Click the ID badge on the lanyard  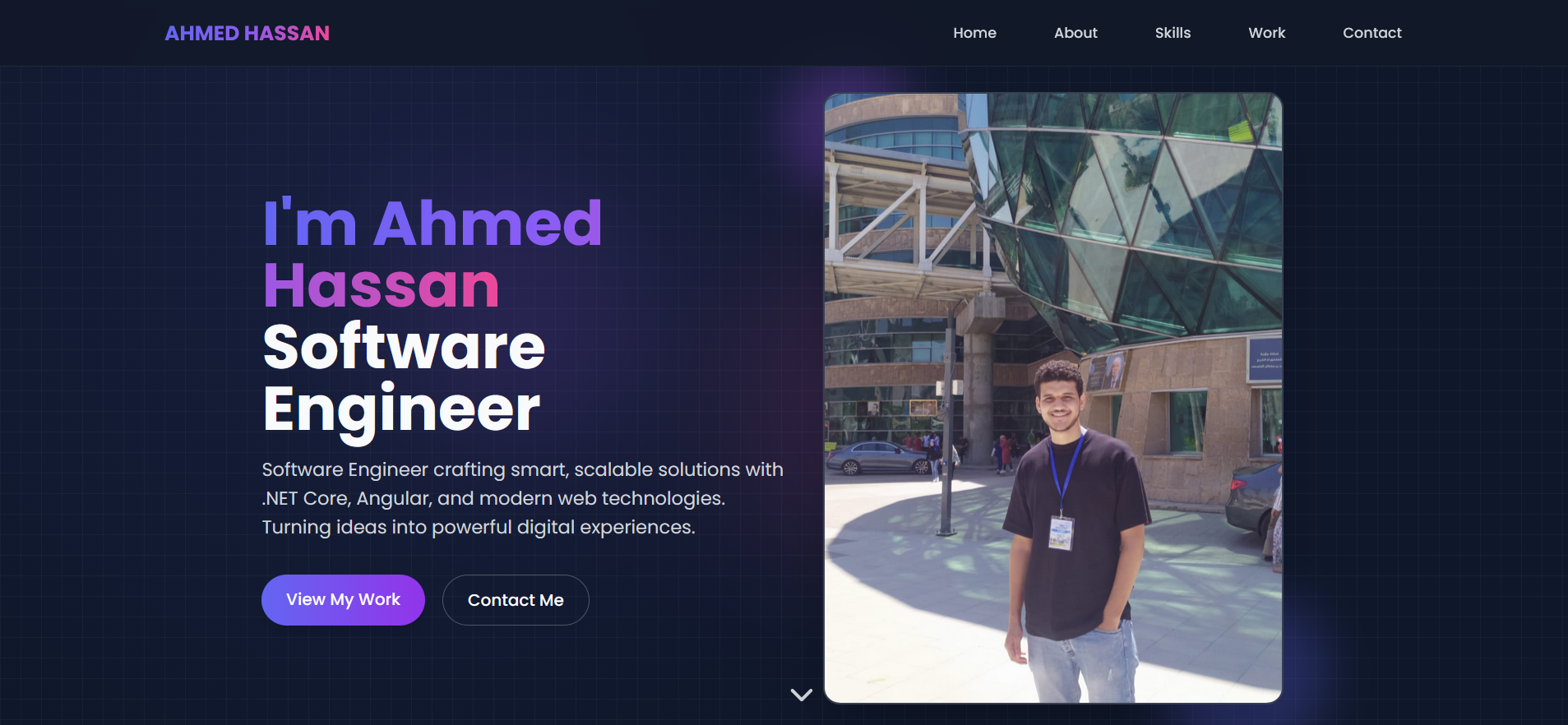(1061, 533)
